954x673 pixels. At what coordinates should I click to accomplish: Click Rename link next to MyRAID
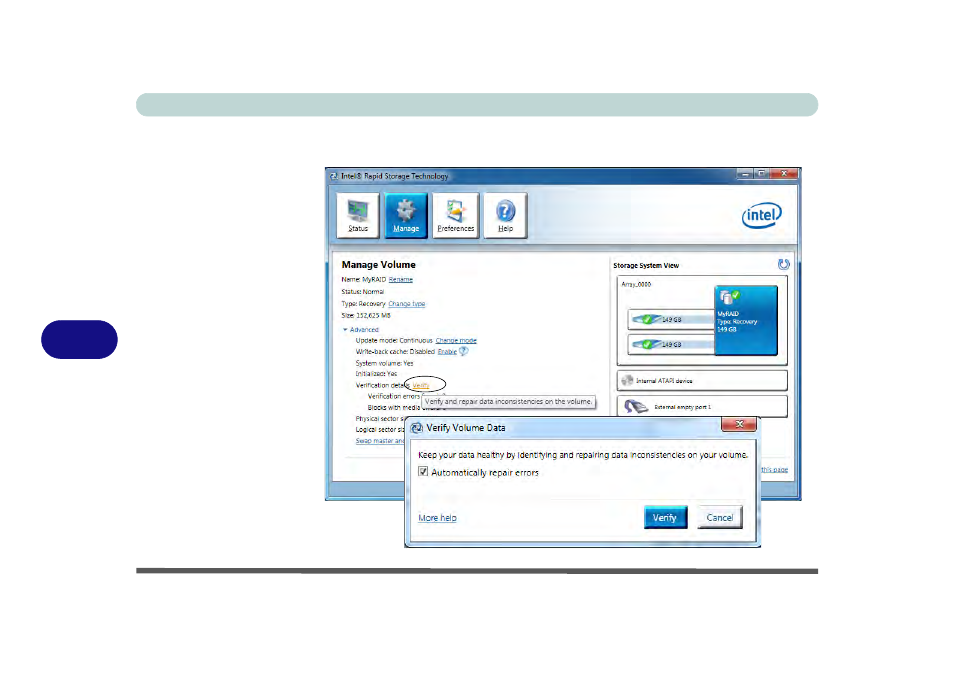pyautogui.click(x=400, y=279)
